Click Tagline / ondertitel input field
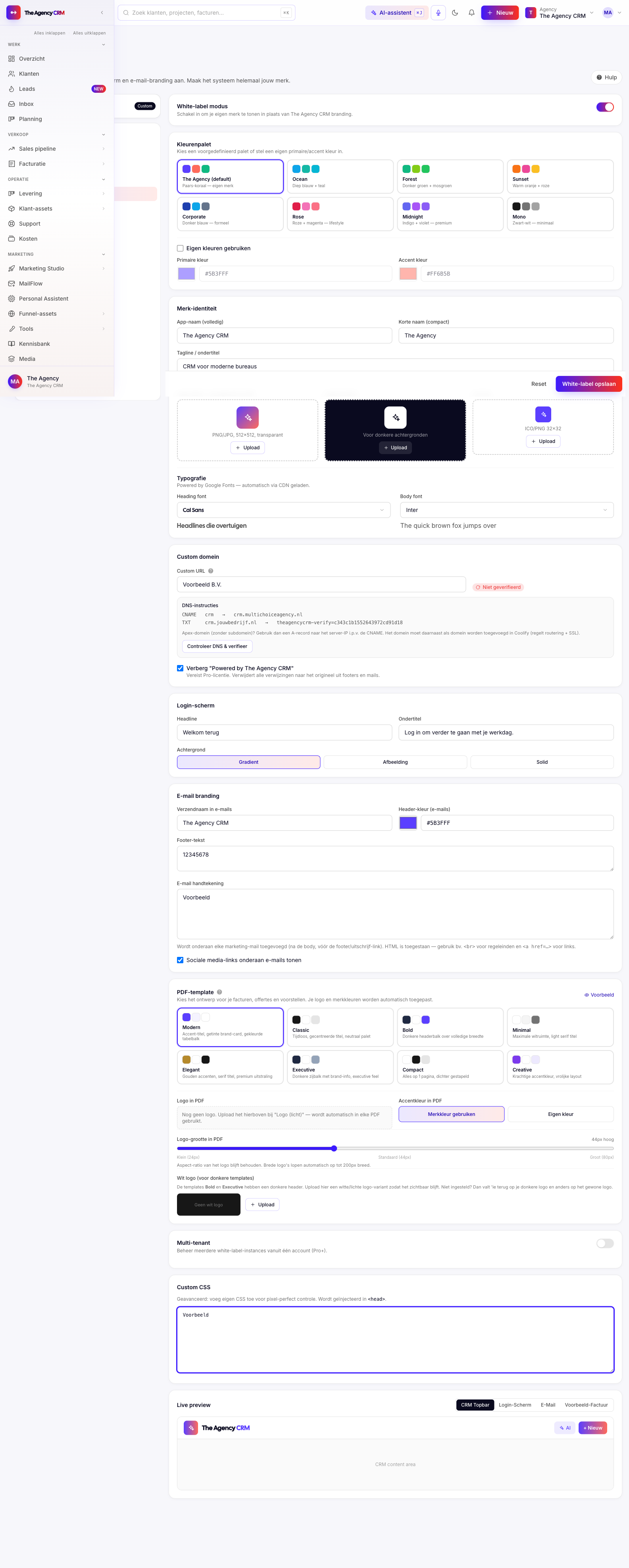This screenshot has width=629, height=1568. [395, 366]
